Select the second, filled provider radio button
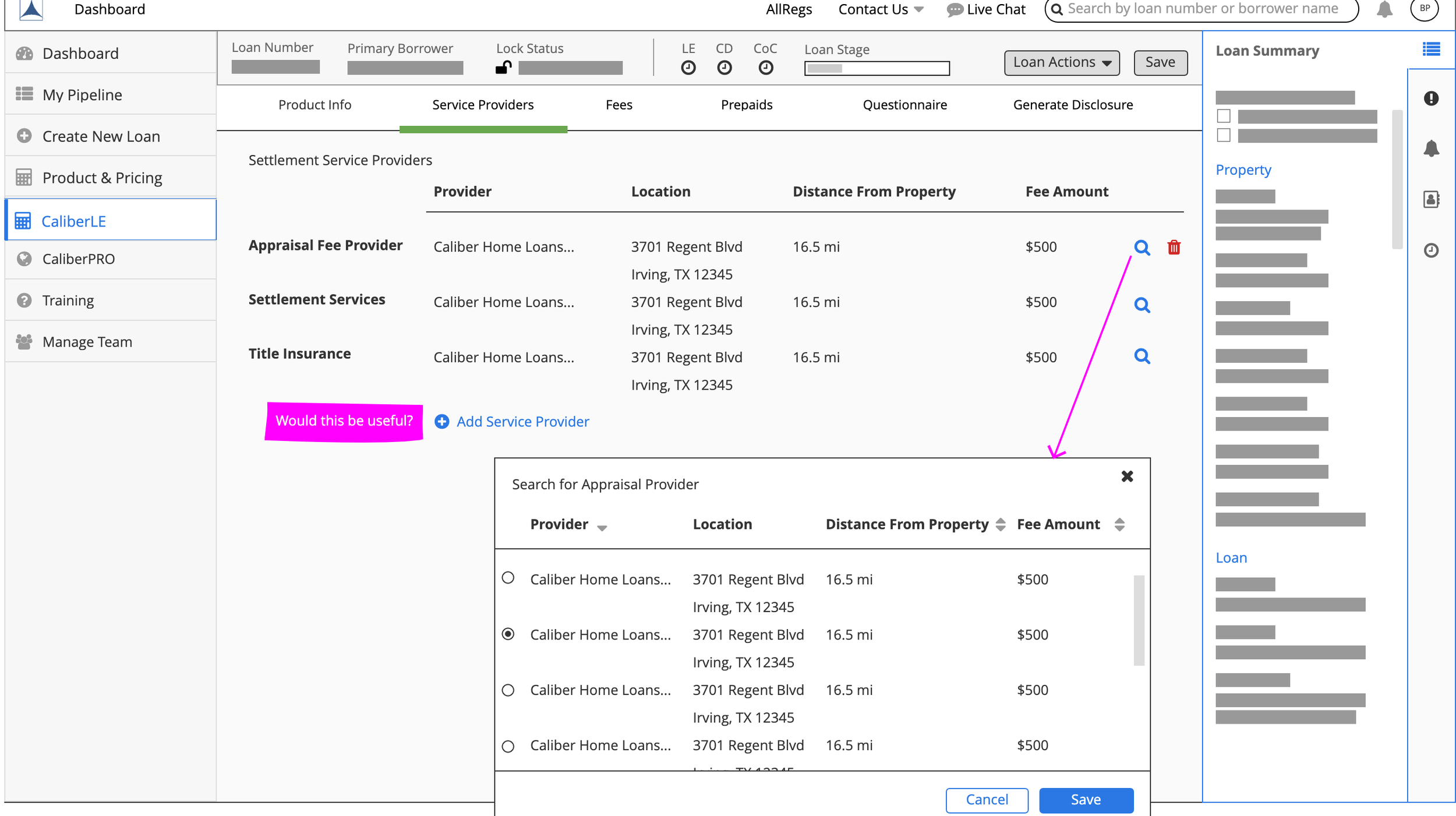Image resolution: width=1456 pixels, height=816 pixels. [x=508, y=634]
